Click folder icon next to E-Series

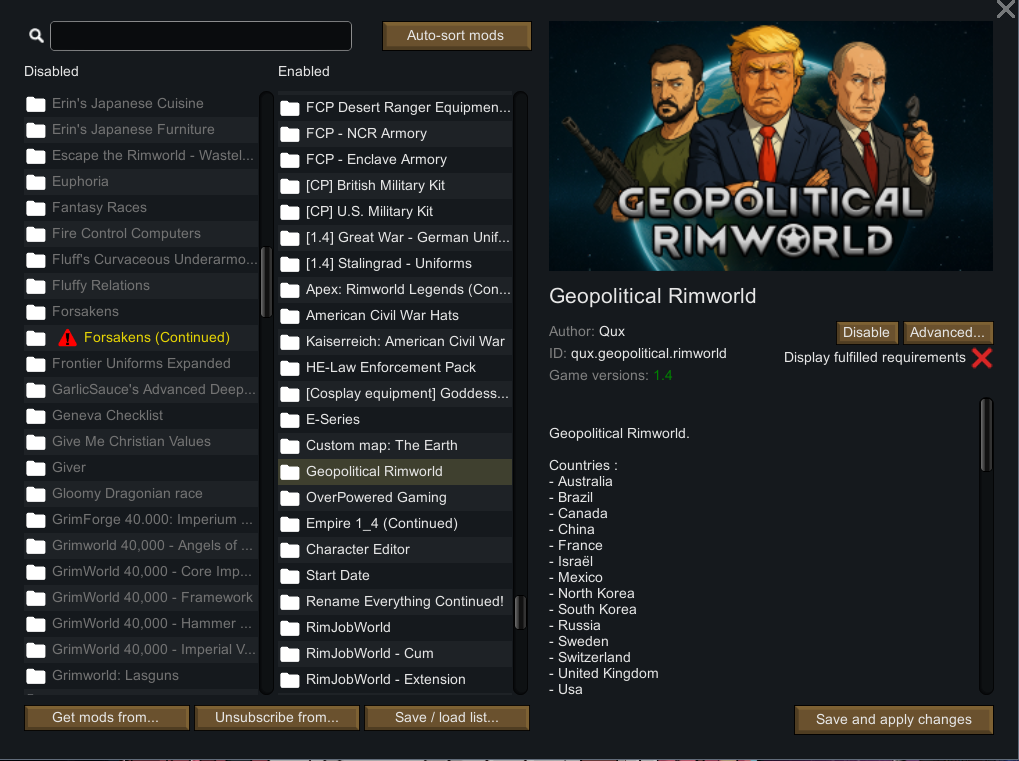[290, 420]
